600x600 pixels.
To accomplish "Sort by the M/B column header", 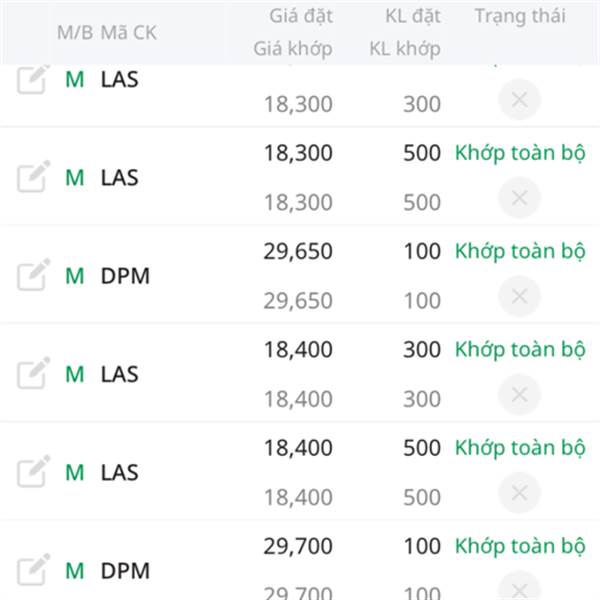I will click(x=74, y=32).
